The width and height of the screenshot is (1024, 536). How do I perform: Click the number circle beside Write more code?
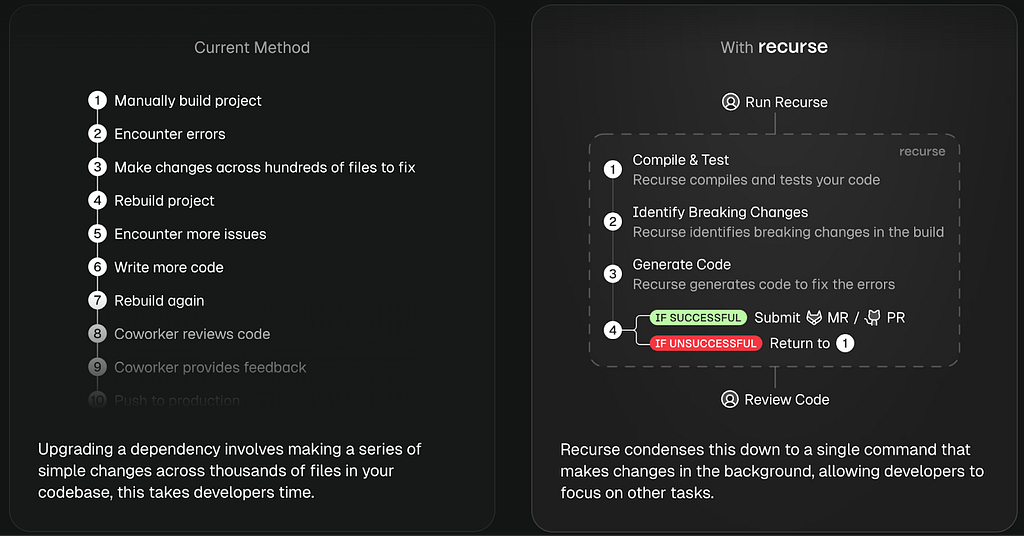pos(97,267)
